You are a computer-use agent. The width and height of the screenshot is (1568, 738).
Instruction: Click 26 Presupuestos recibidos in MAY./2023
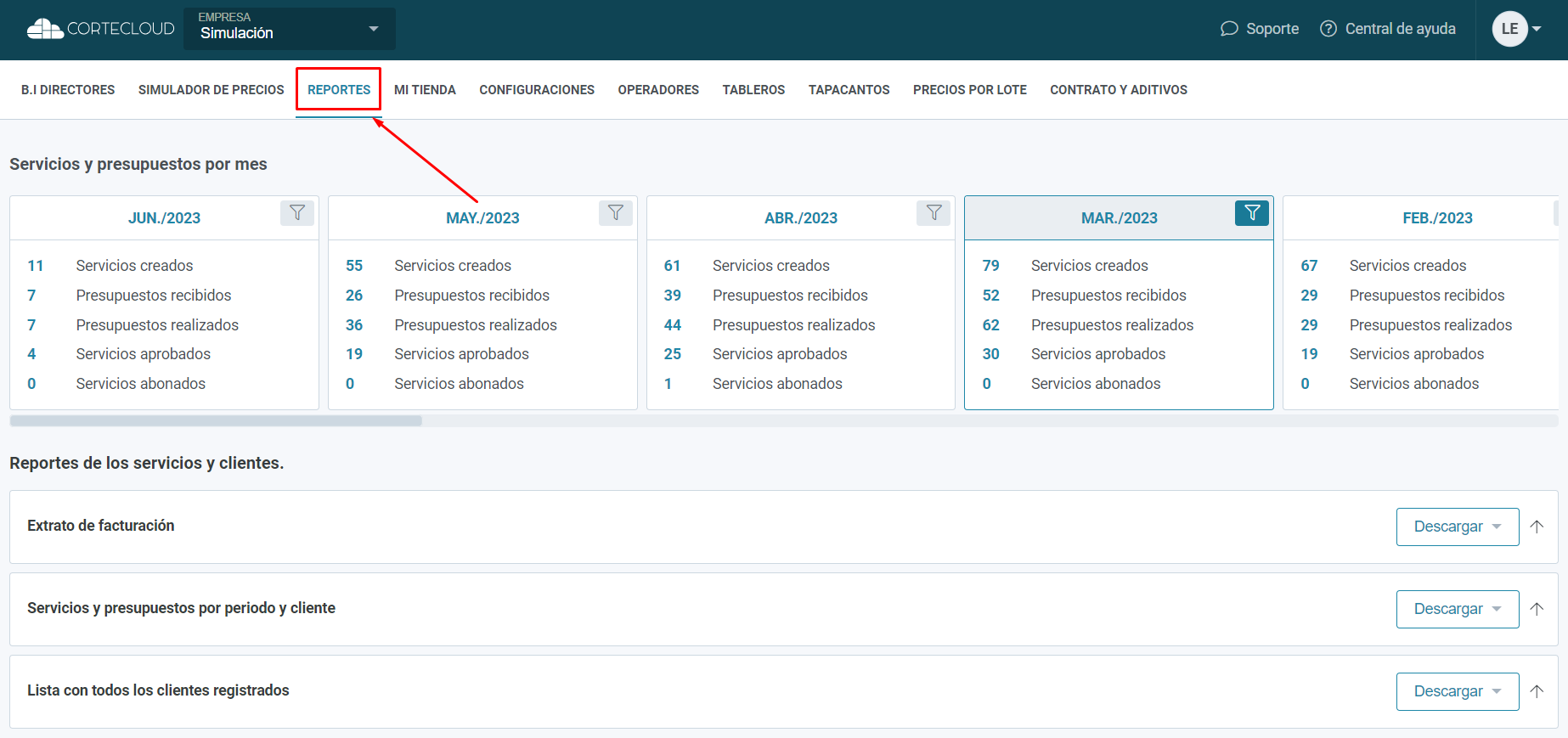[x=448, y=296]
